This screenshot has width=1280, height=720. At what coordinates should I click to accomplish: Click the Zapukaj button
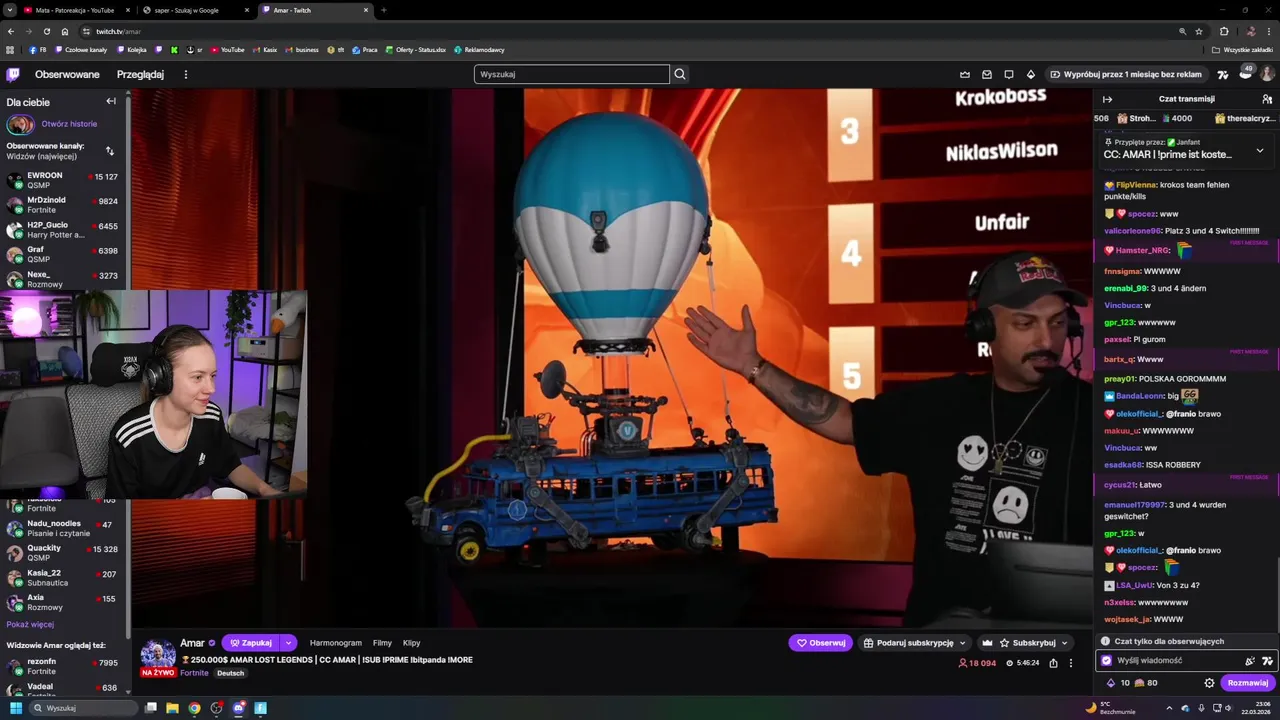pos(251,643)
